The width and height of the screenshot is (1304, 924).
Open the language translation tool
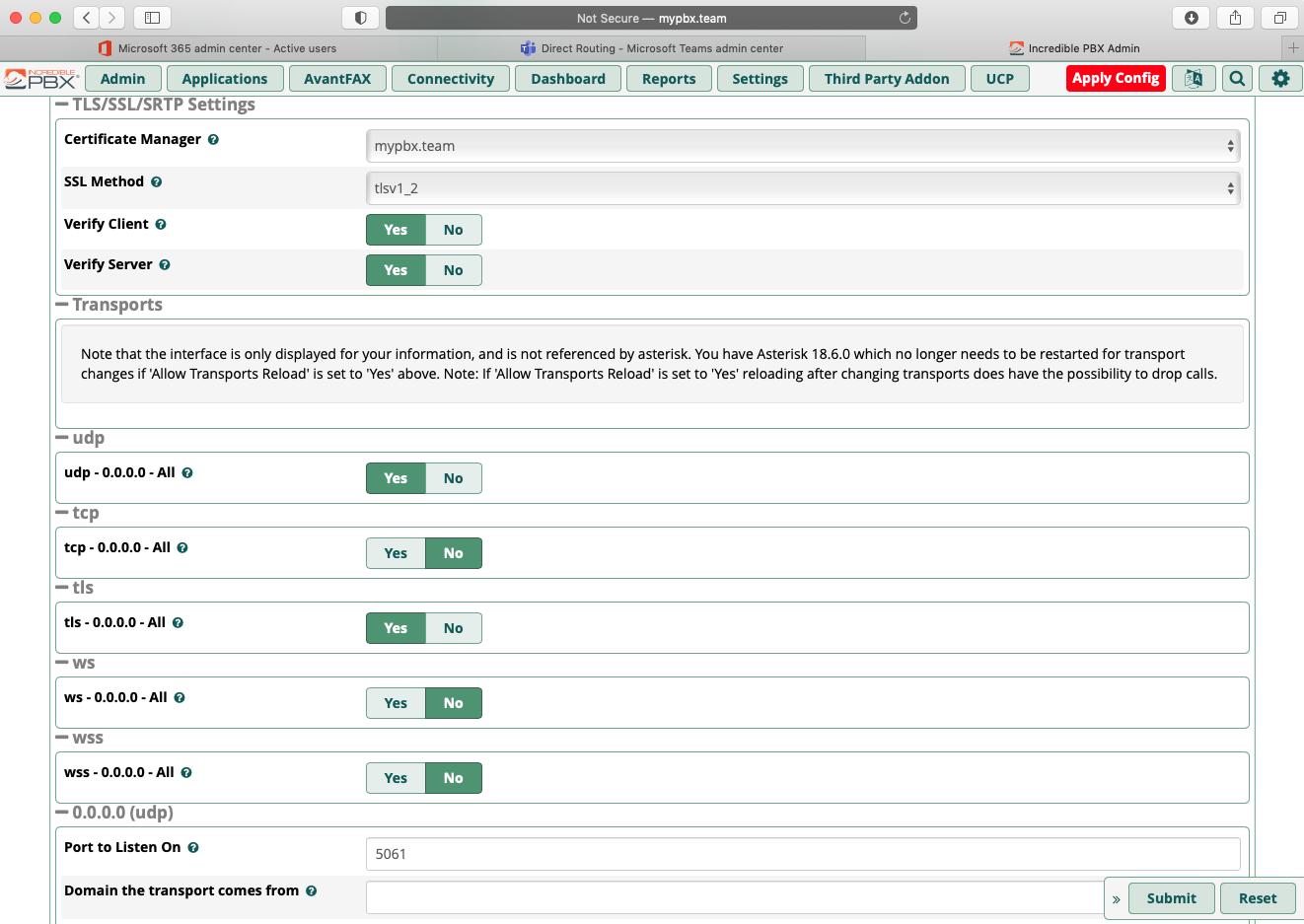pos(1194,78)
